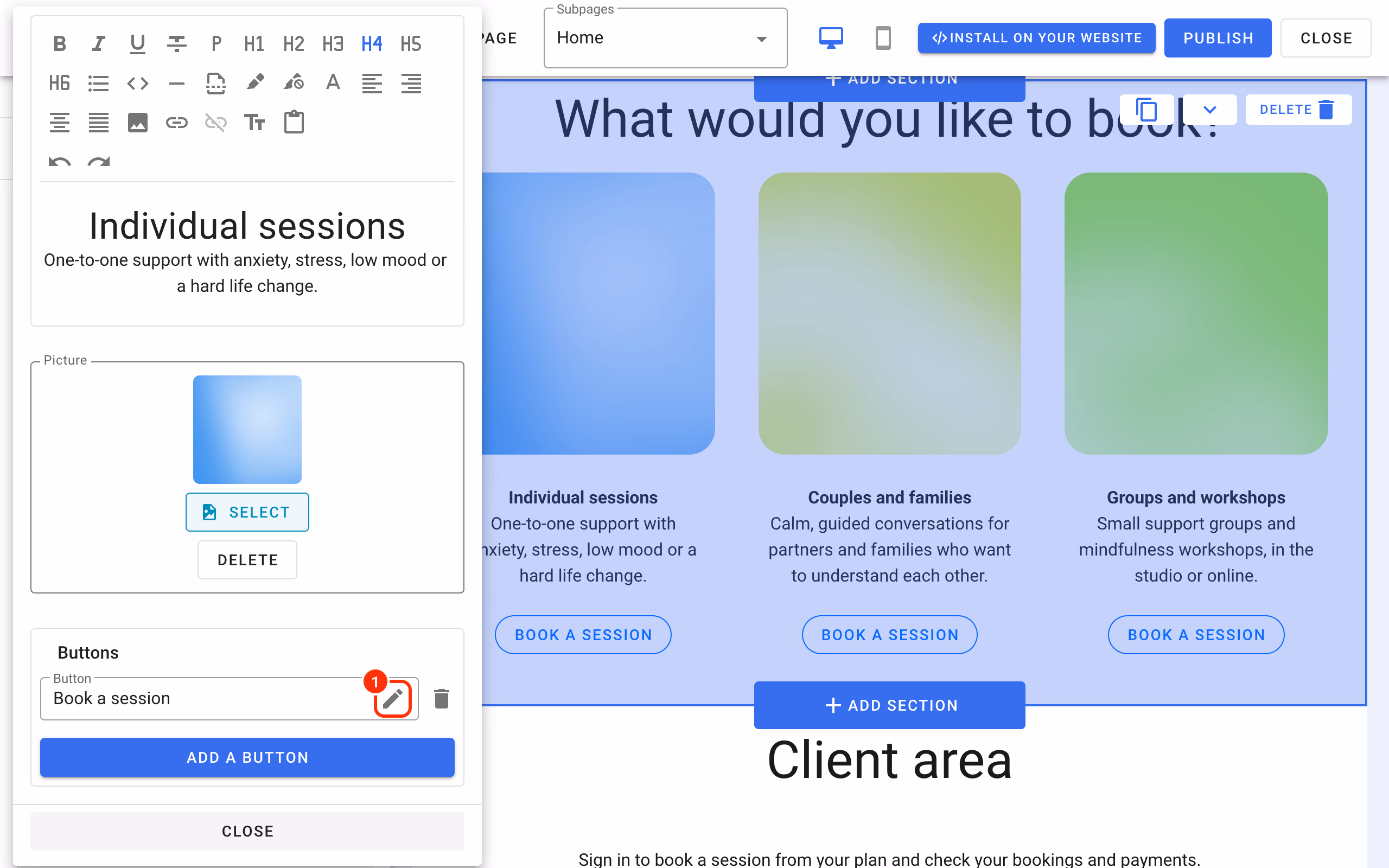Publish the page

[1218, 38]
